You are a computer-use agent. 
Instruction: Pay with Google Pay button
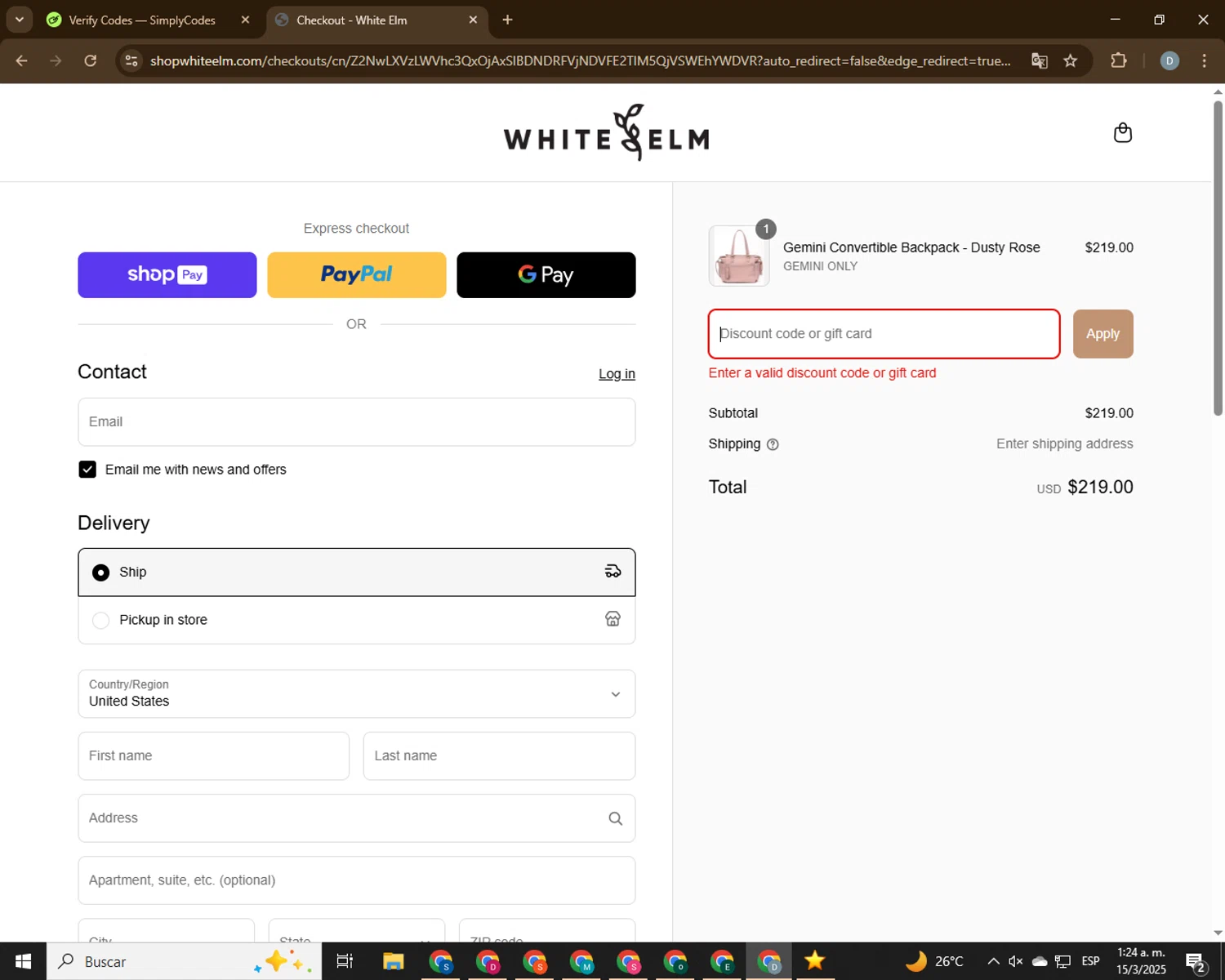tap(546, 275)
